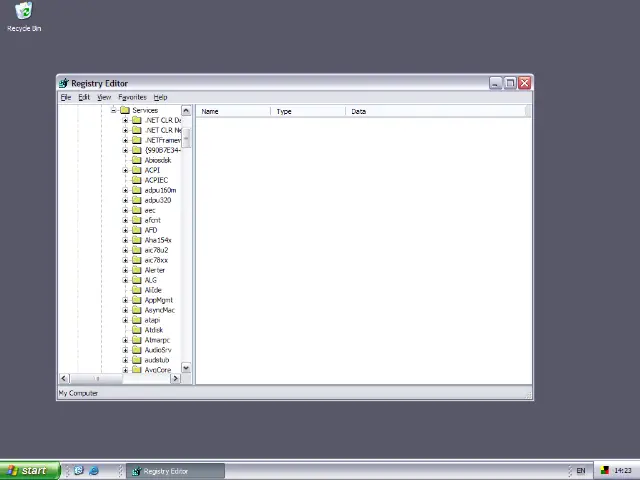Collapse the Services key

click(x=113, y=110)
